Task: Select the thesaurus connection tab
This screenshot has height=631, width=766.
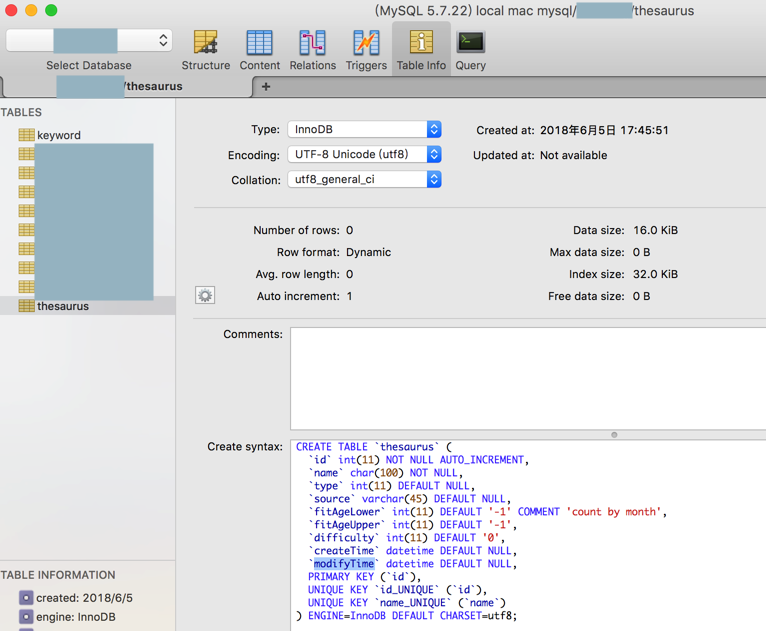Action: point(127,86)
